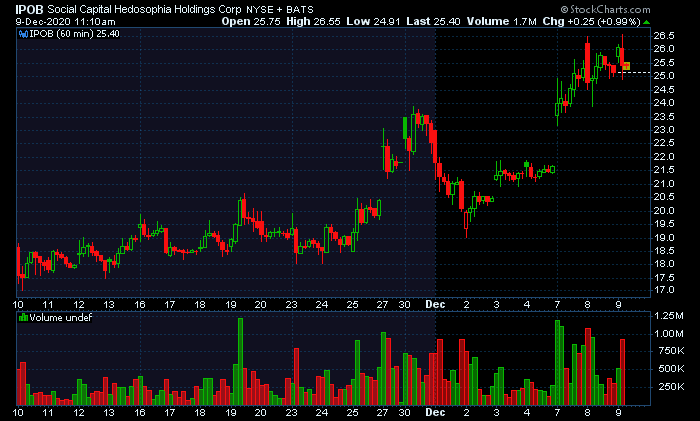Click the tallest green volume bar on the 19th
700x421 pixels.
241,361
